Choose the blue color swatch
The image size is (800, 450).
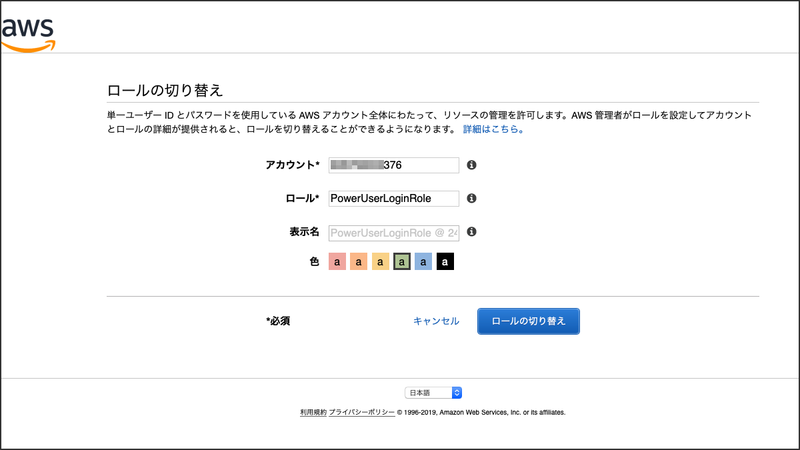(x=423, y=262)
